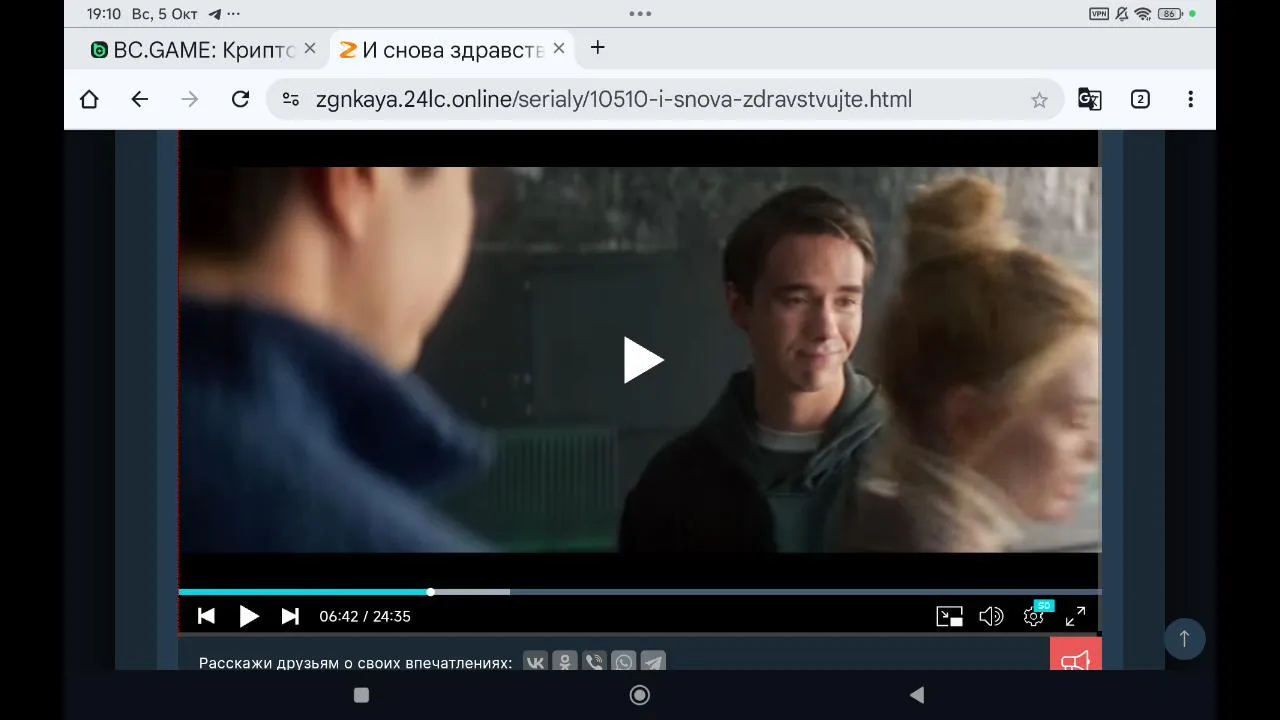This screenshot has width=1280, height=720.
Task: Reload the current page
Action: [240, 99]
